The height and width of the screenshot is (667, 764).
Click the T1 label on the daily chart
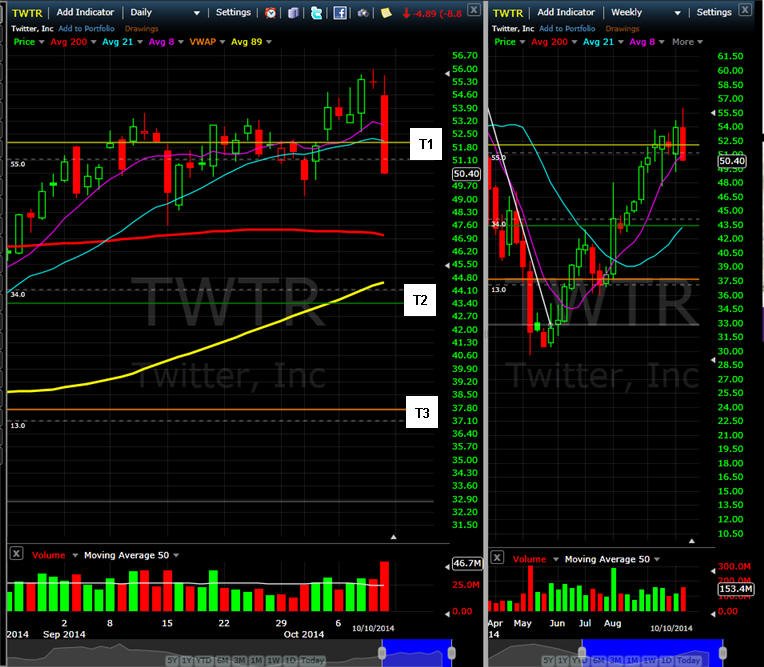[x=426, y=144]
